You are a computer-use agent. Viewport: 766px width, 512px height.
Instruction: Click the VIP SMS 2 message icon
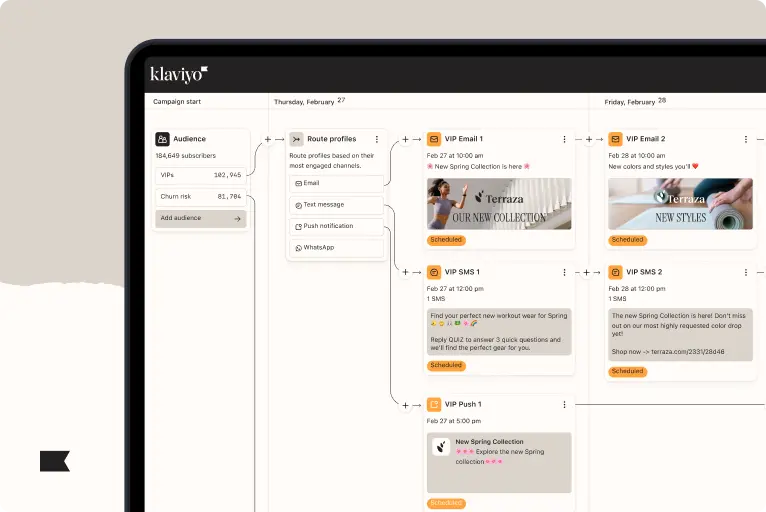pyautogui.click(x=616, y=272)
